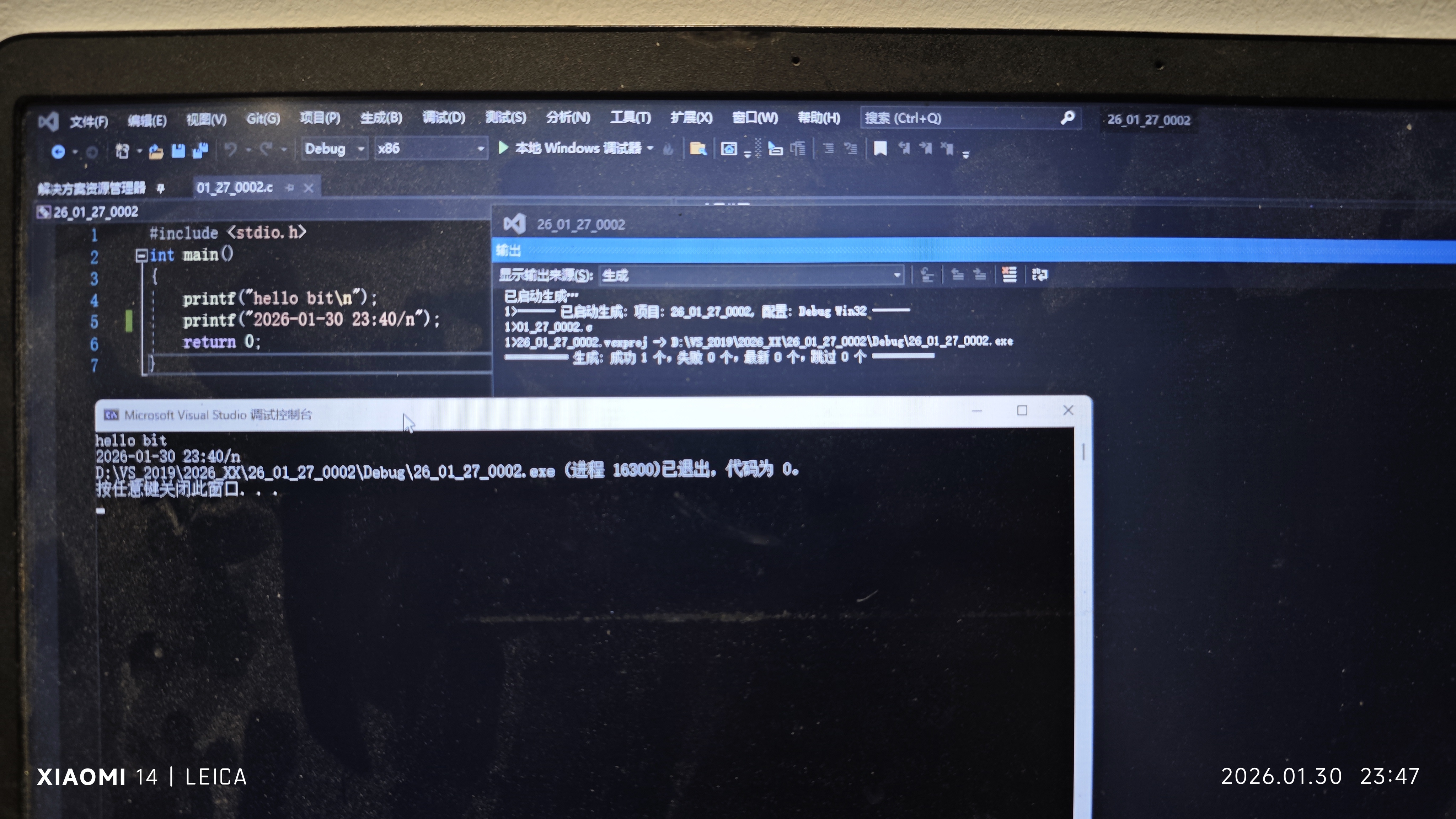1456x819 pixels.
Task: Open the Debug configuration dropdown
Action: coord(360,149)
